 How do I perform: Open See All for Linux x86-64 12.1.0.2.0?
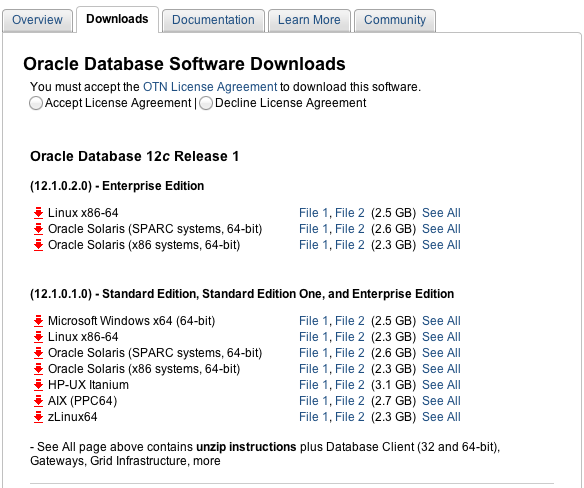coord(441,213)
